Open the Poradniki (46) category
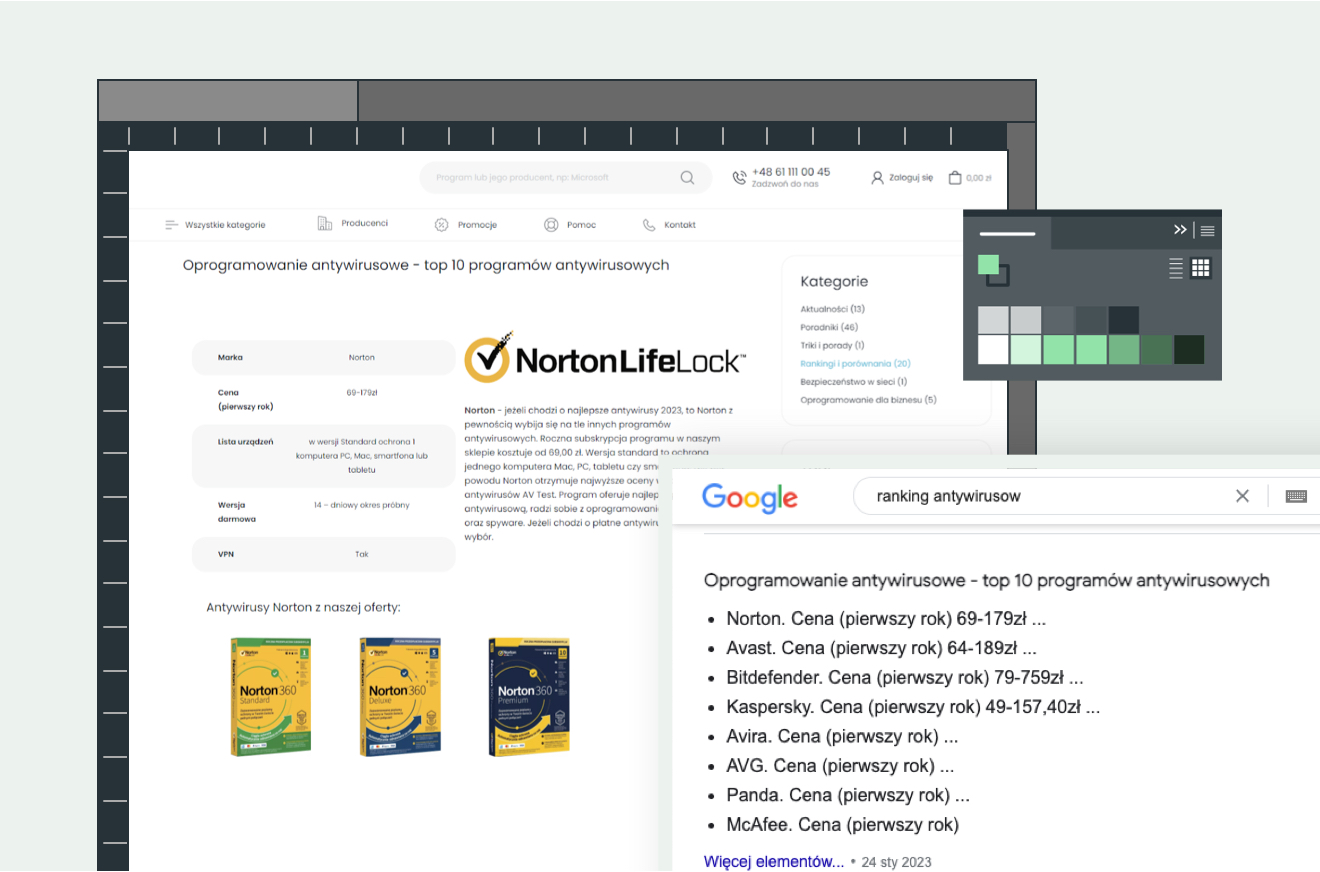Image resolution: width=1320 pixels, height=872 pixels. [829, 327]
